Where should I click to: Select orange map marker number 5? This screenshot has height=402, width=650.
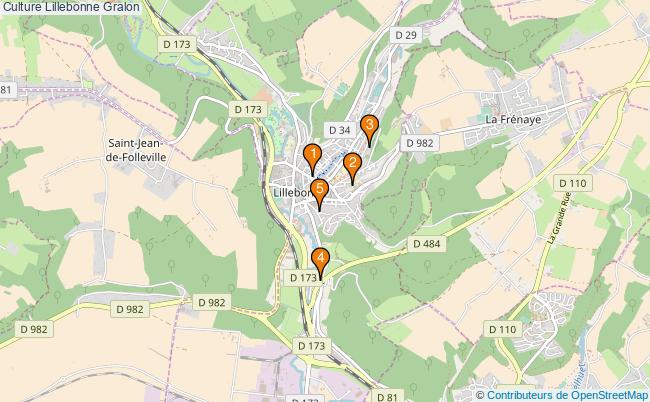pos(320,195)
